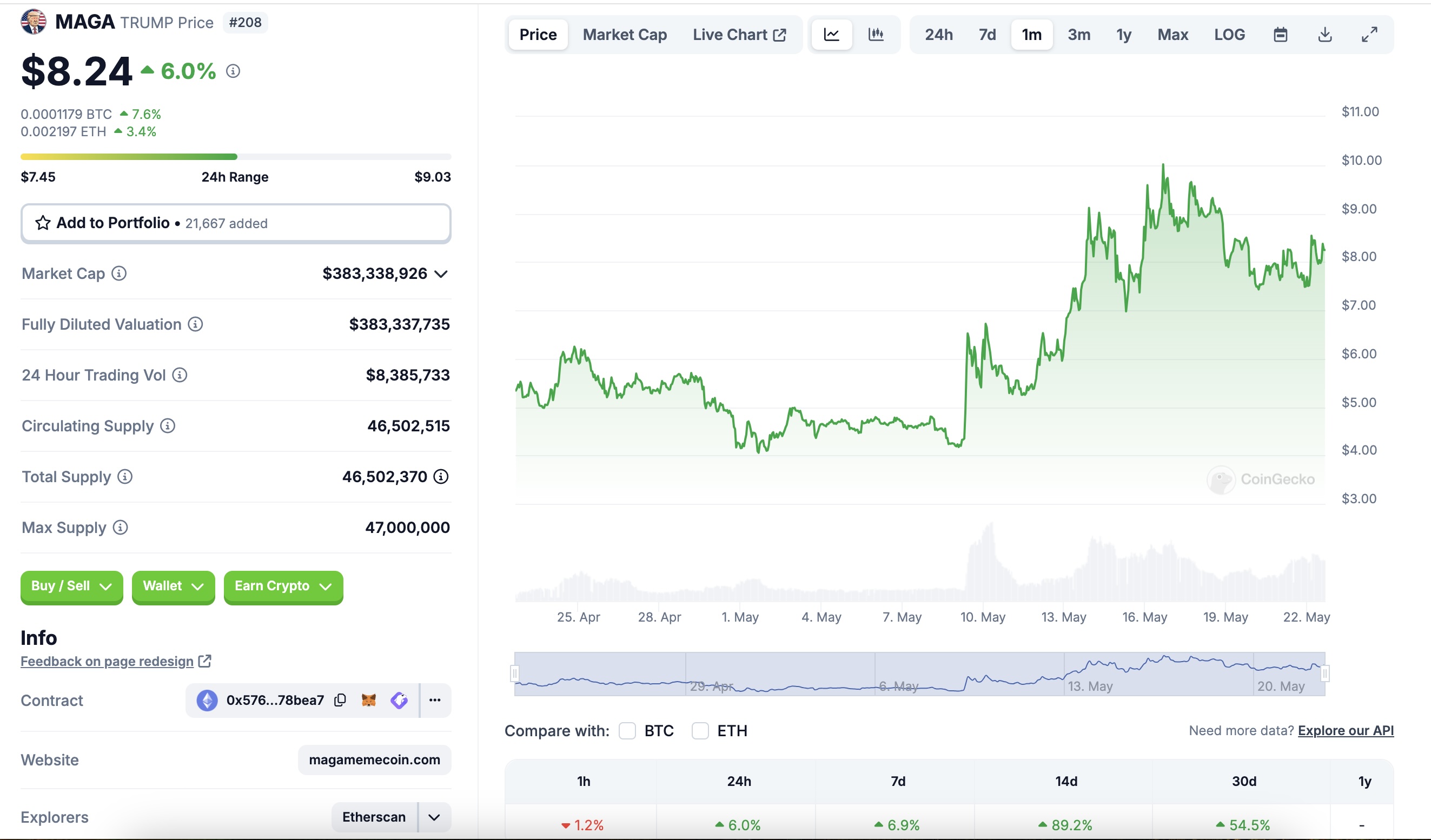
Task: Show 24 Hour Trading Vol info icon
Action: point(180,375)
